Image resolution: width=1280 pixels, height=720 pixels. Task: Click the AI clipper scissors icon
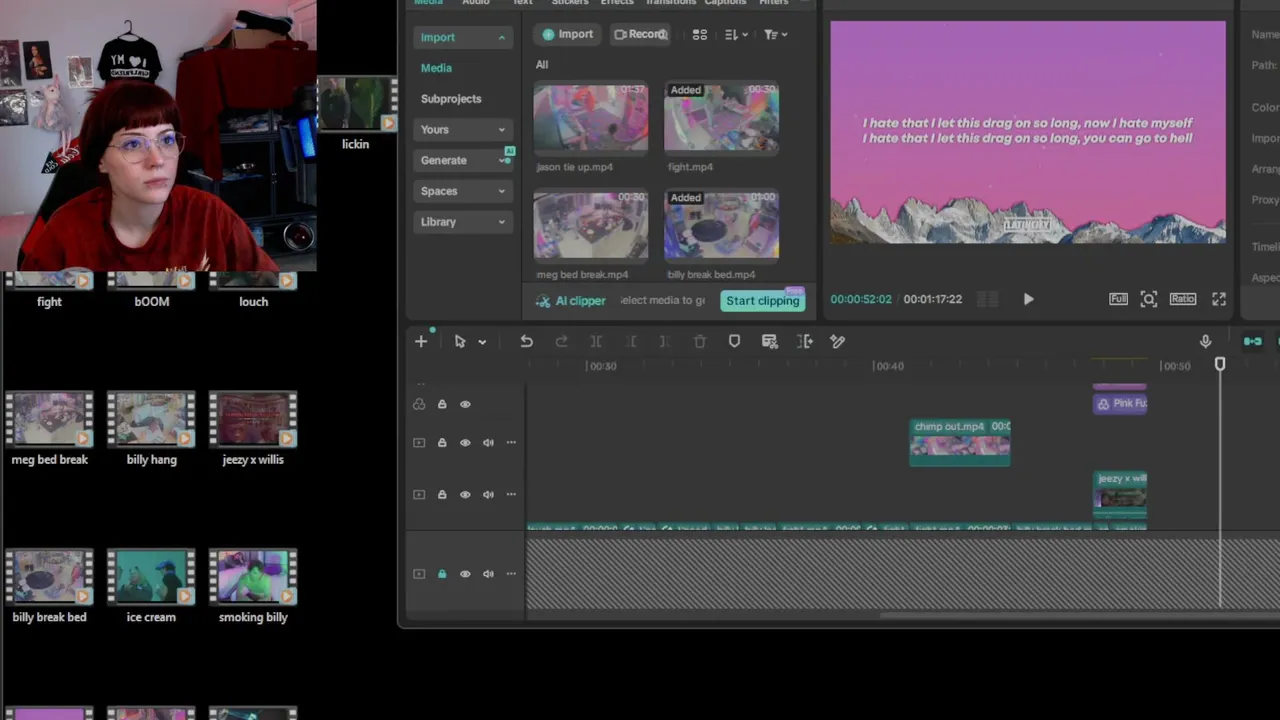pos(543,301)
